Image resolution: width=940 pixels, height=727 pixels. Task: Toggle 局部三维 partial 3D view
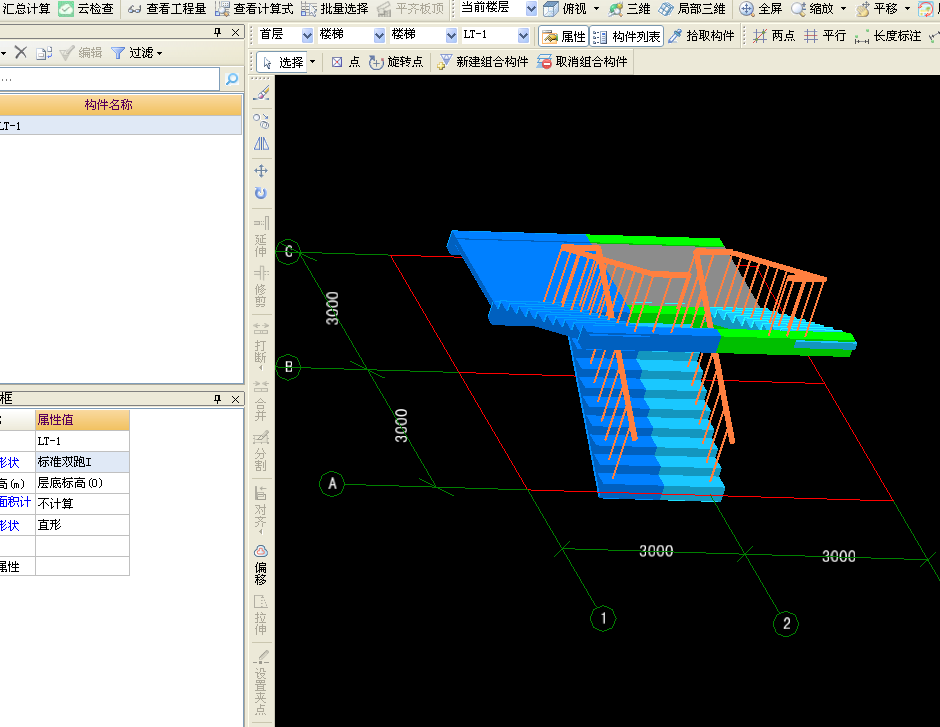point(692,9)
